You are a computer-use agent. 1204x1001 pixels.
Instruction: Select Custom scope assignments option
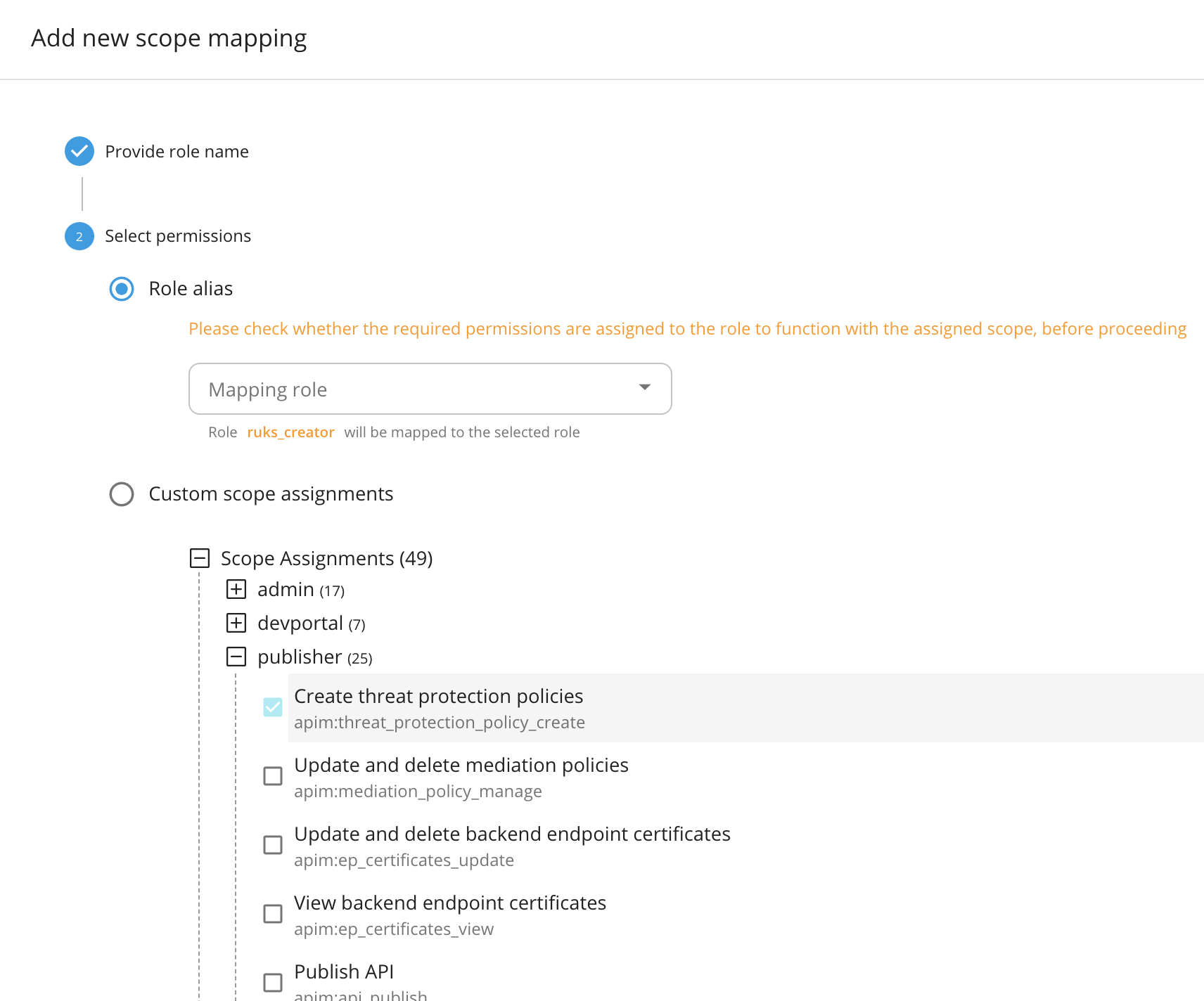(121, 494)
